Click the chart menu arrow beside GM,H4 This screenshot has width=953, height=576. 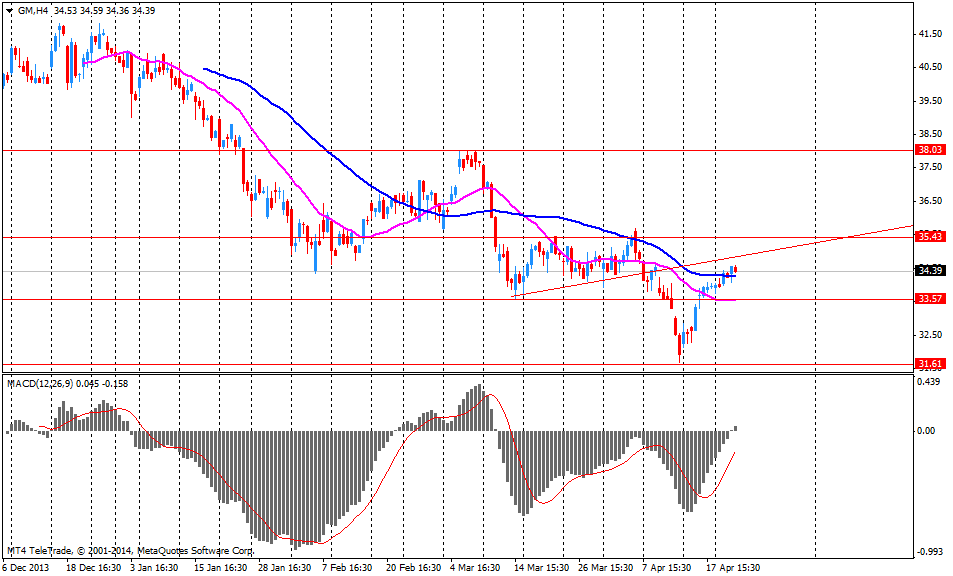point(9,10)
